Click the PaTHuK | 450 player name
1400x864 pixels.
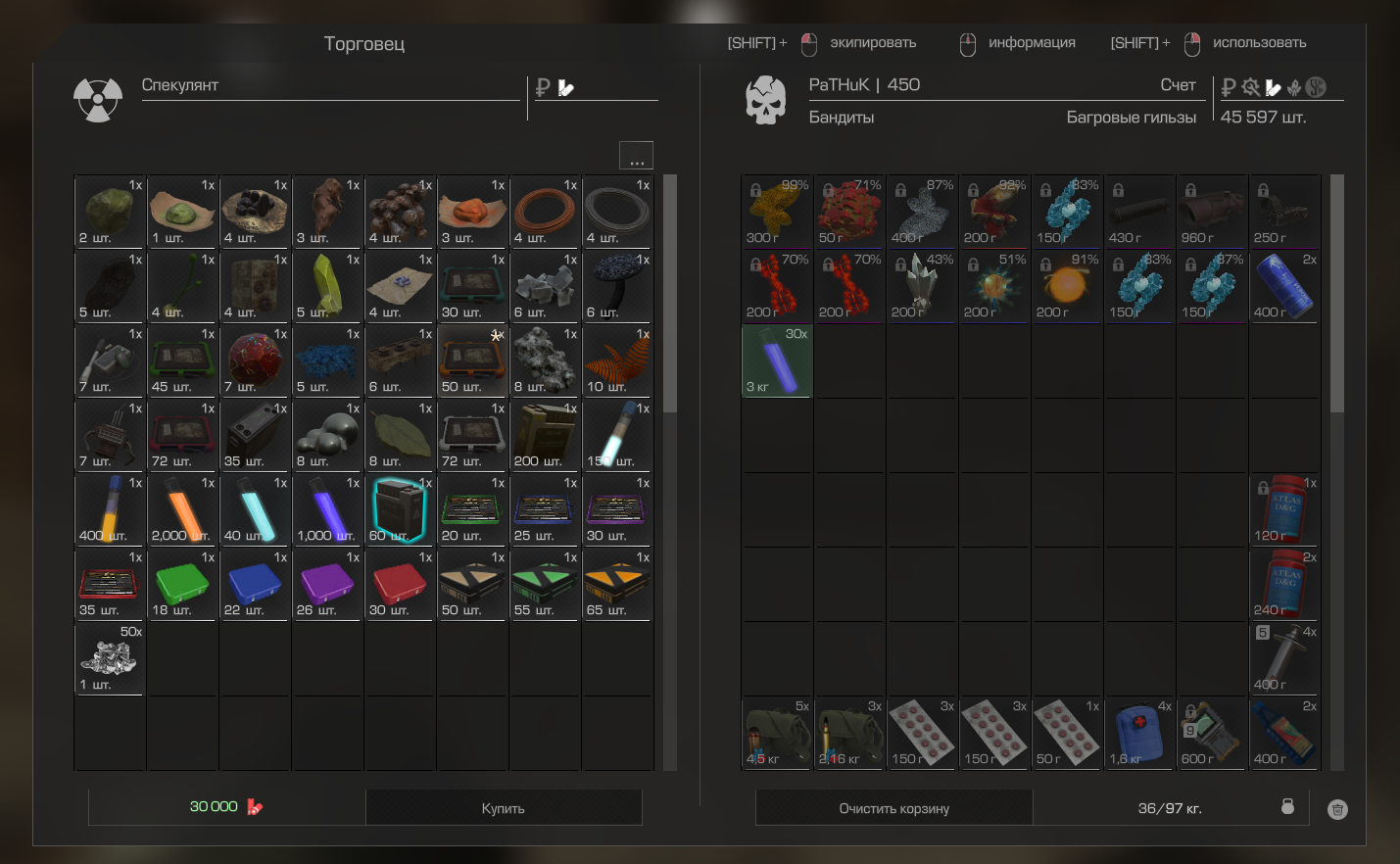[864, 85]
